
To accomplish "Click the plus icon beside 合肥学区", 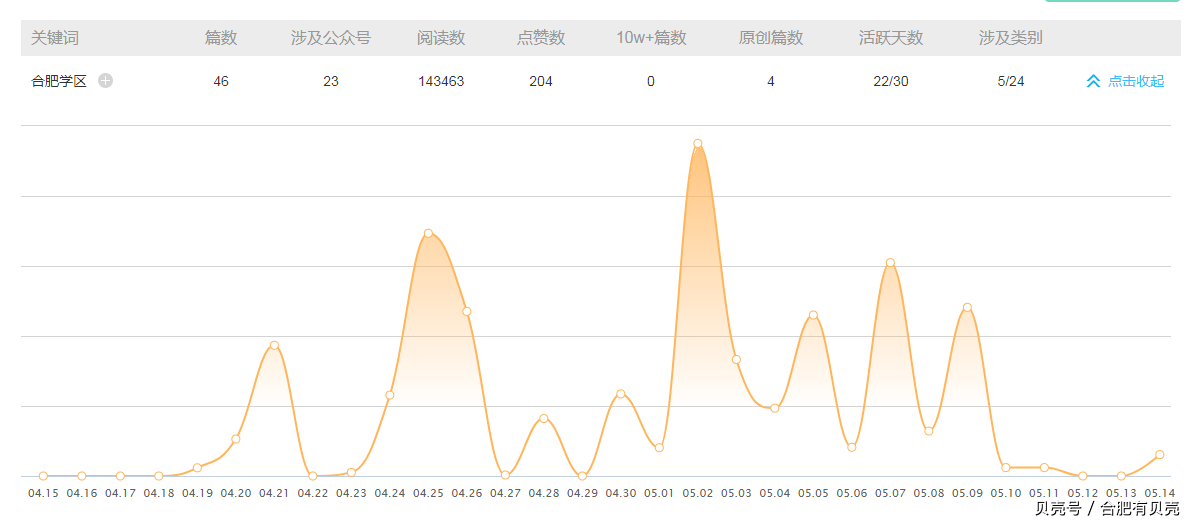I will pyautogui.click(x=105, y=81).
